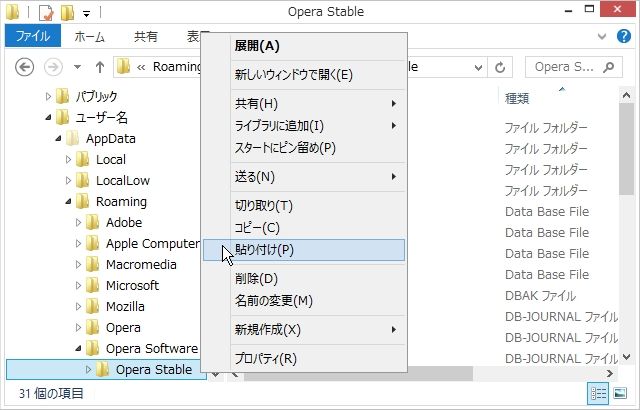Go up one folder level
This screenshot has height=410, width=640.
coord(100,67)
